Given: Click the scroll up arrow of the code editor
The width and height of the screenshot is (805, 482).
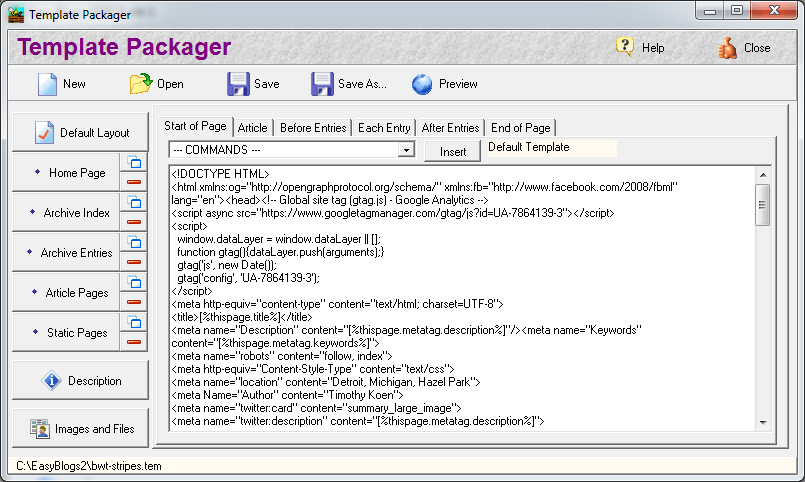Looking at the screenshot, I should coord(763,175).
